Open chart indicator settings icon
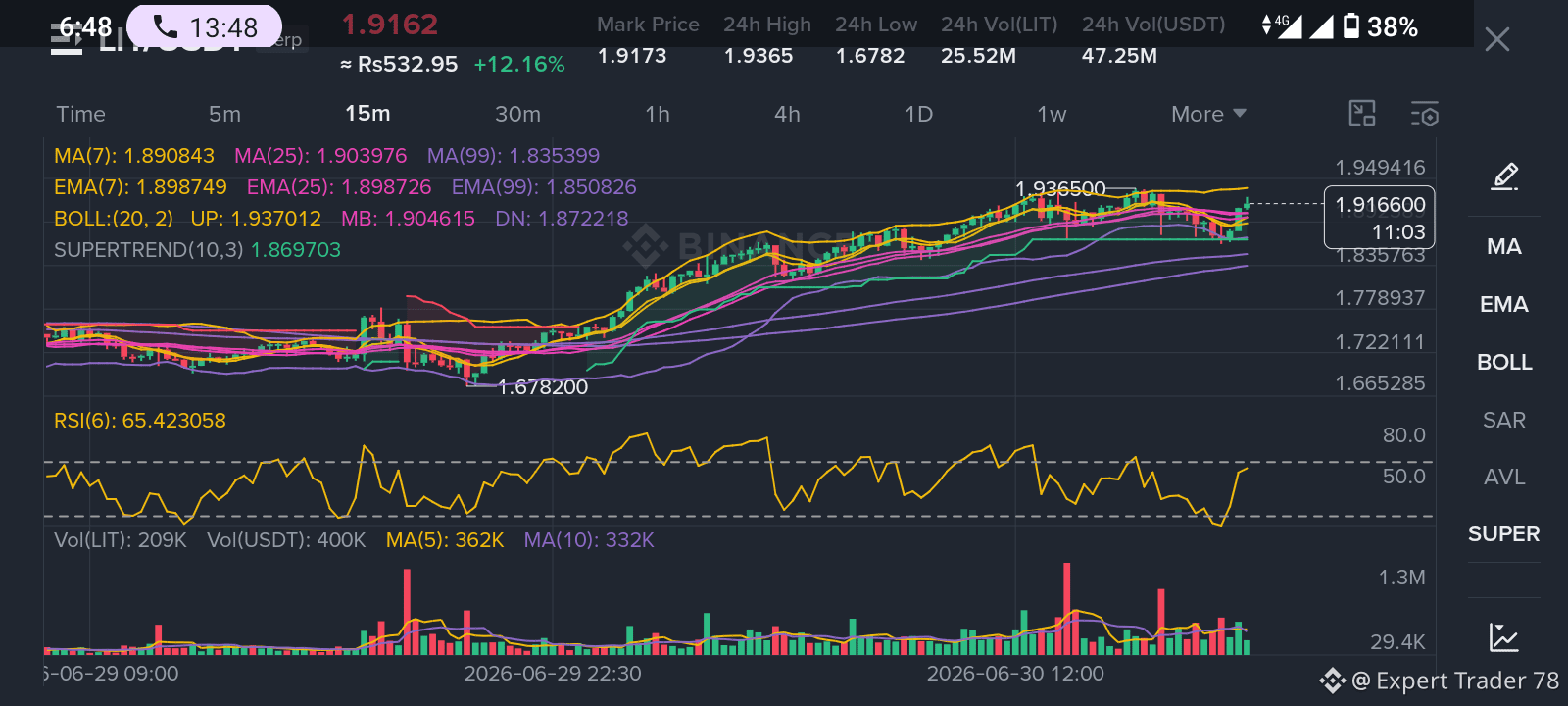 (1425, 114)
